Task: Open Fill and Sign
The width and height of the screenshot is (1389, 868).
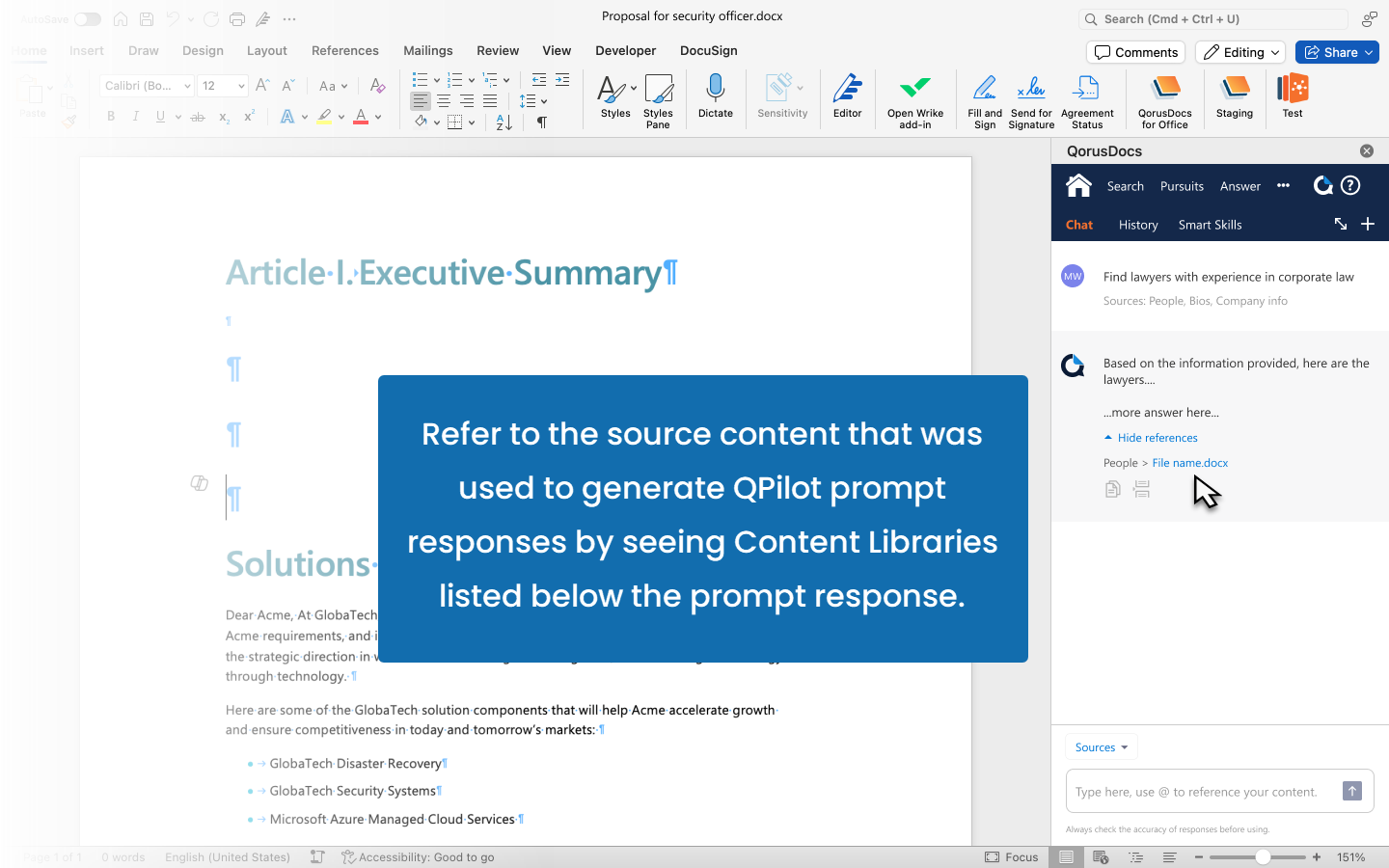Action: tap(985, 101)
